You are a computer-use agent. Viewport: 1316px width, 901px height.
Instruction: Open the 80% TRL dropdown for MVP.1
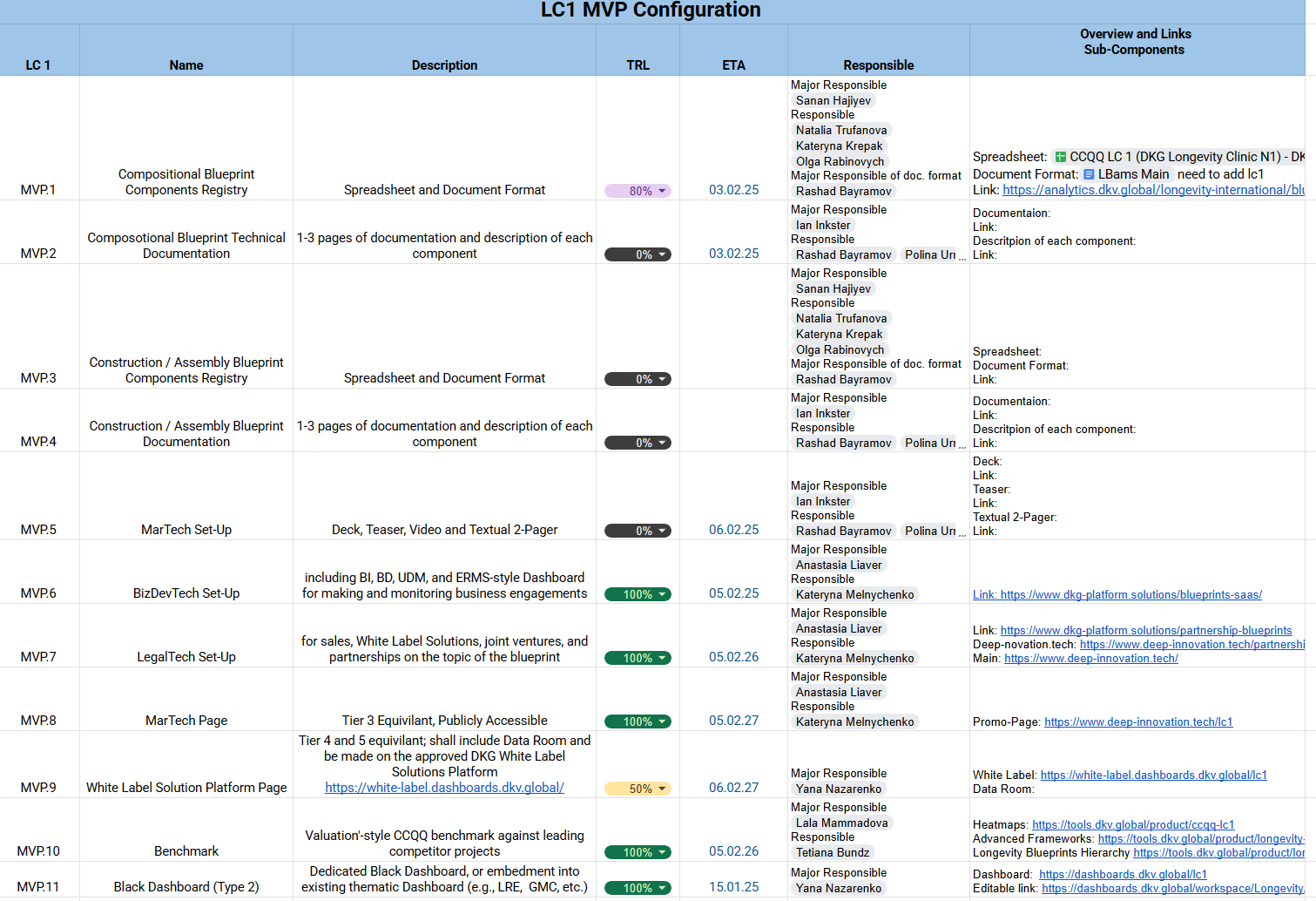[662, 191]
